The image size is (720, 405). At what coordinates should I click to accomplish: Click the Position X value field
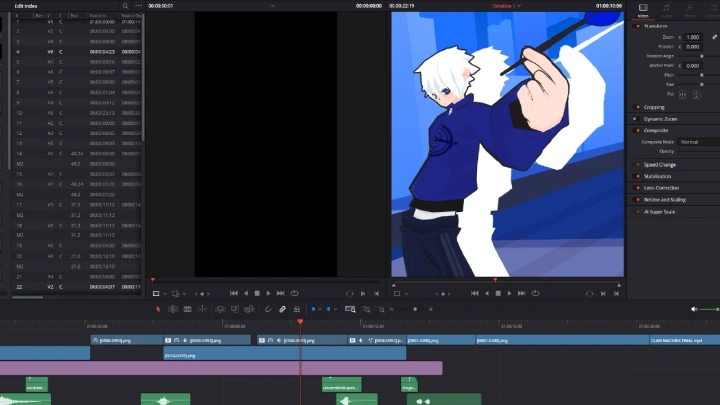tap(693, 47)
